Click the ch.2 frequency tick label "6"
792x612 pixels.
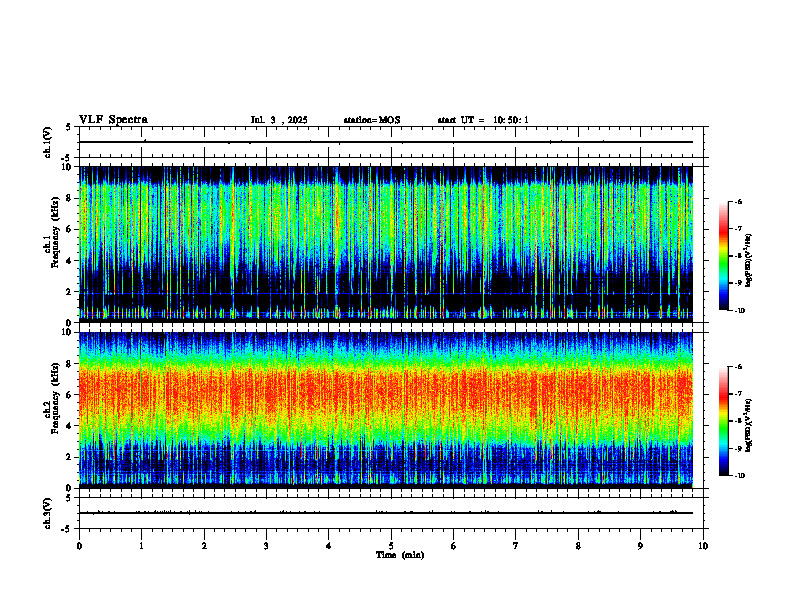(x=69, y=395)
